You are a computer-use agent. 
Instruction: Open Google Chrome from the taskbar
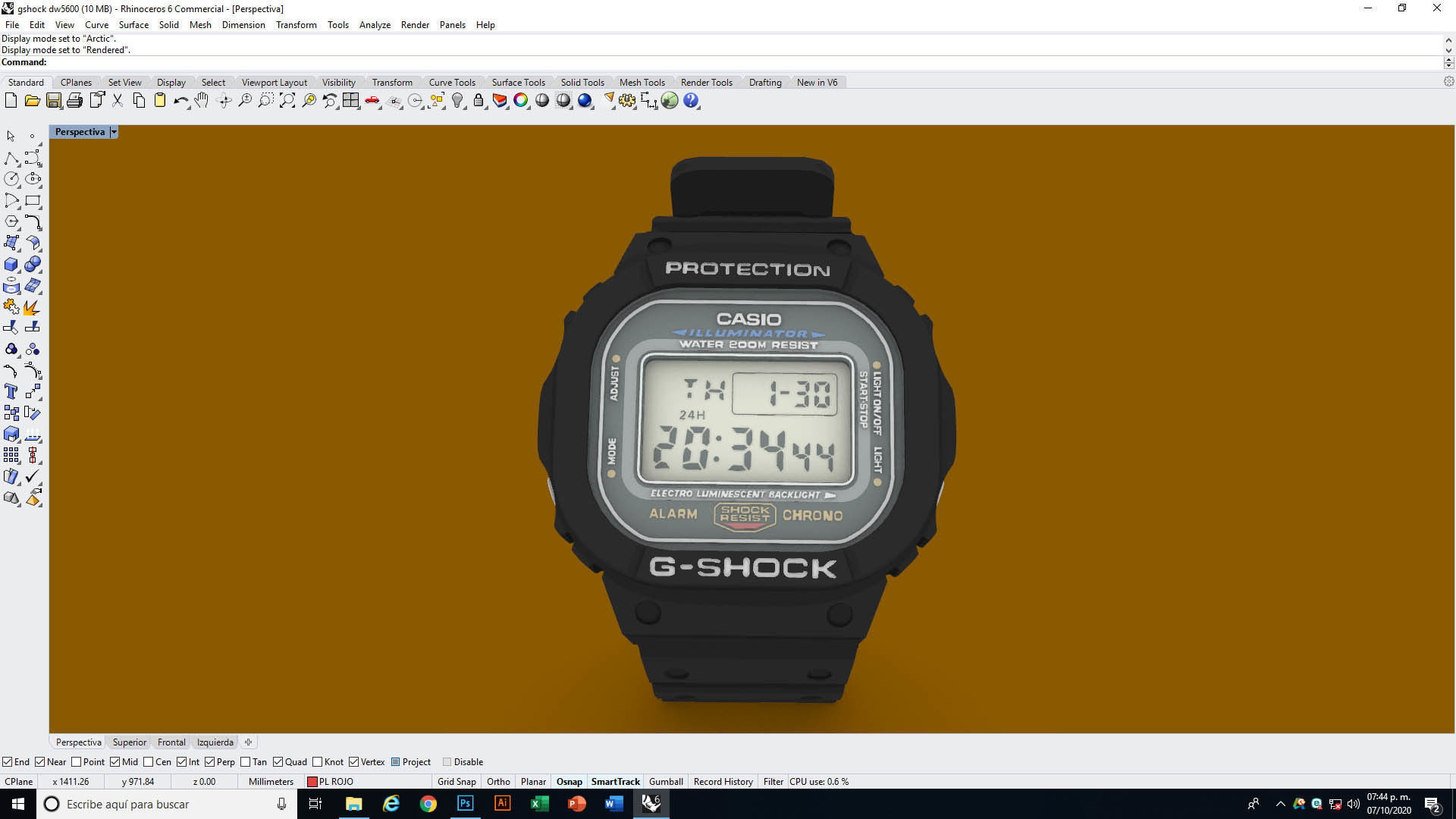[428, 803]
